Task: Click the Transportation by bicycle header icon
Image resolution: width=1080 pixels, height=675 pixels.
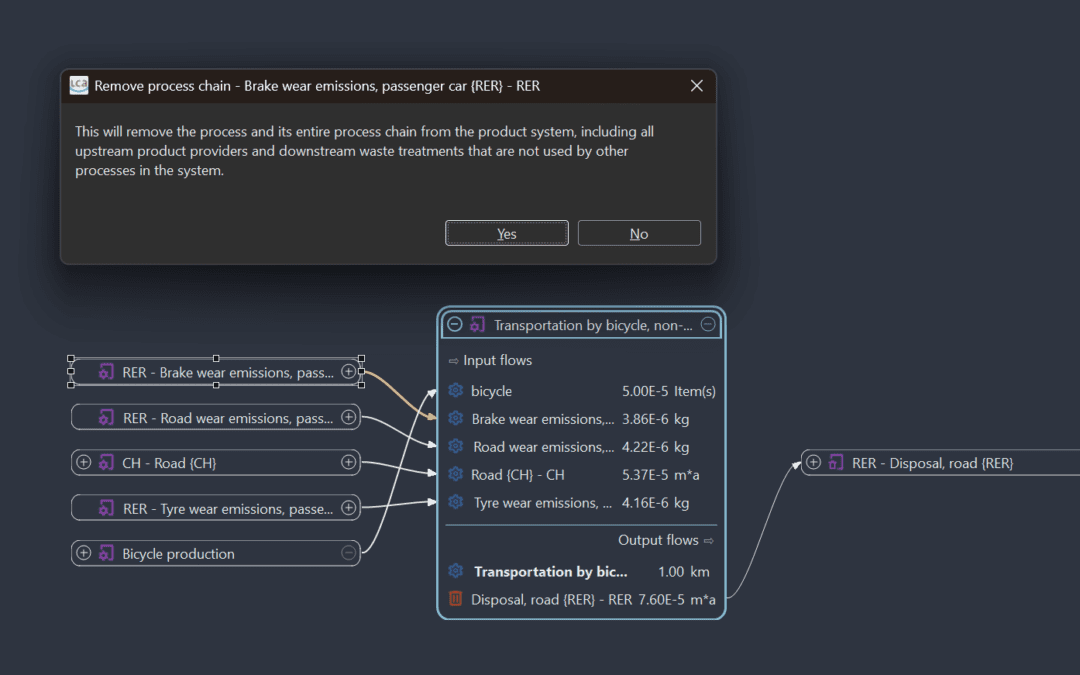Action: 478,325
